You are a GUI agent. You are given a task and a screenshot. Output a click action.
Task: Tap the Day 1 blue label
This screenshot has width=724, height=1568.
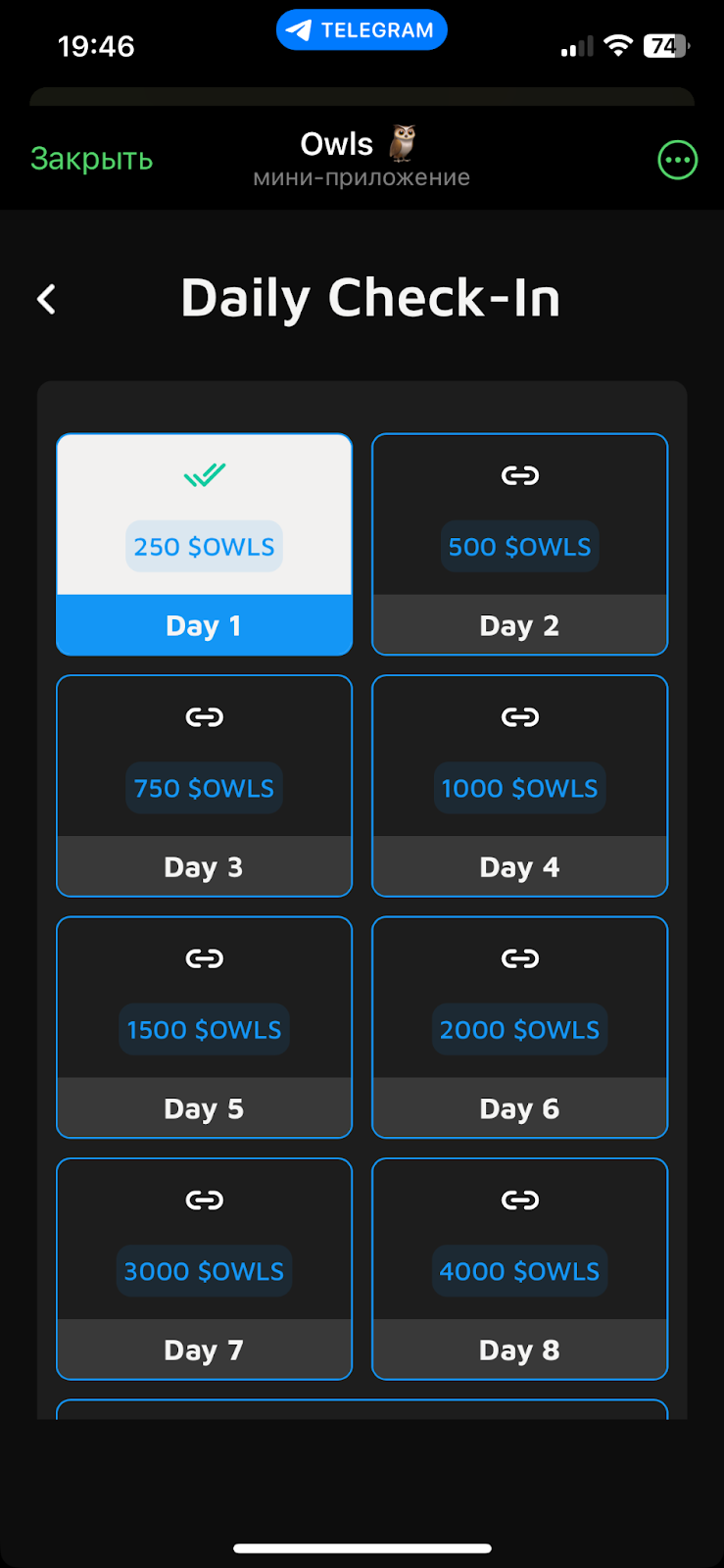coord(204,625)
